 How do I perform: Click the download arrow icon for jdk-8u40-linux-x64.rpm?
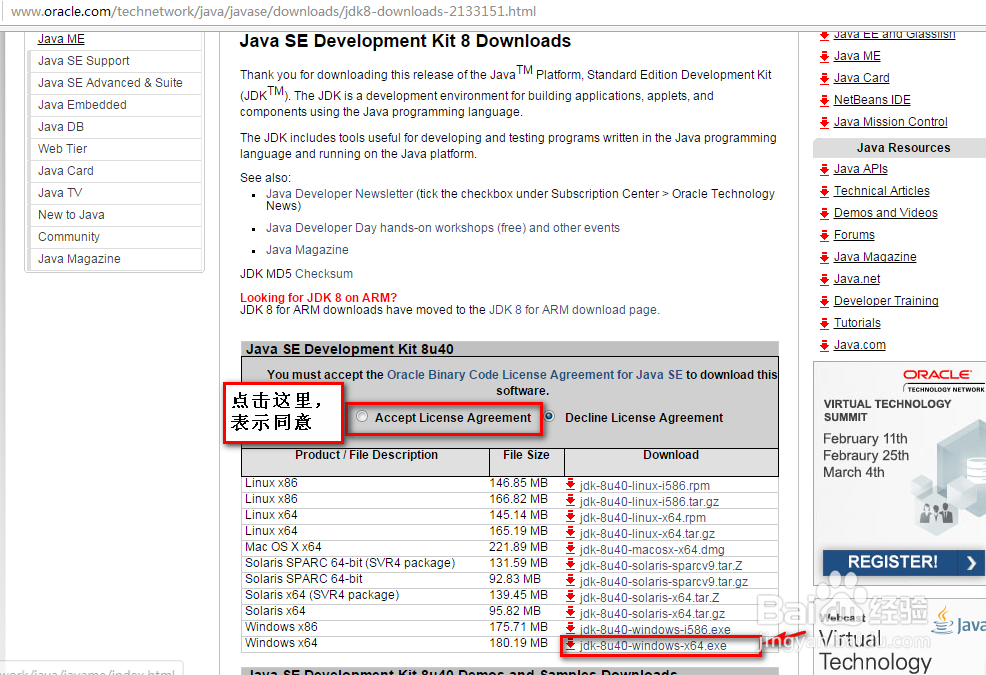tap(570, 516)
